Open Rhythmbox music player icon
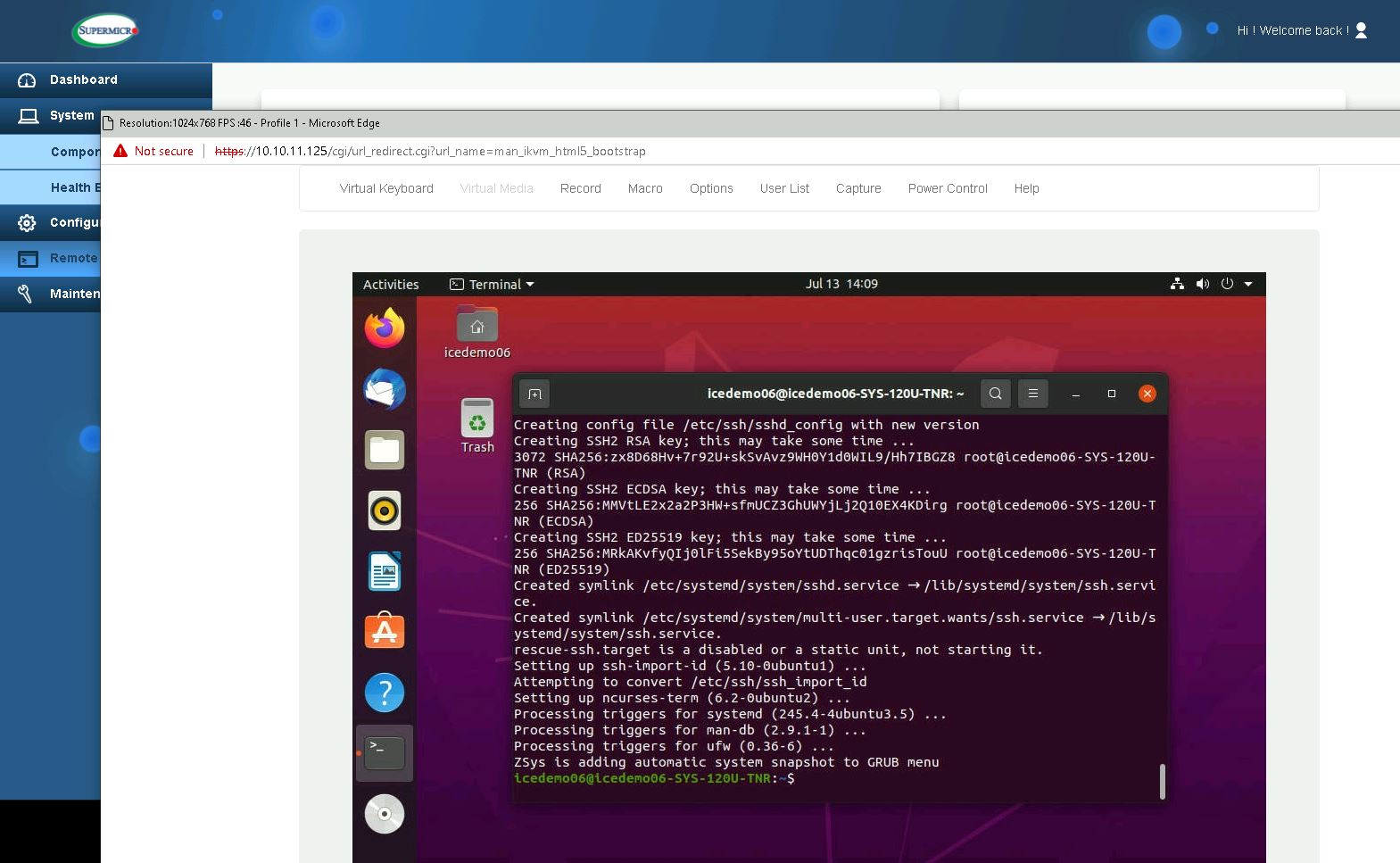Viewport: 1400px width, 863px height. pos(385,510)
